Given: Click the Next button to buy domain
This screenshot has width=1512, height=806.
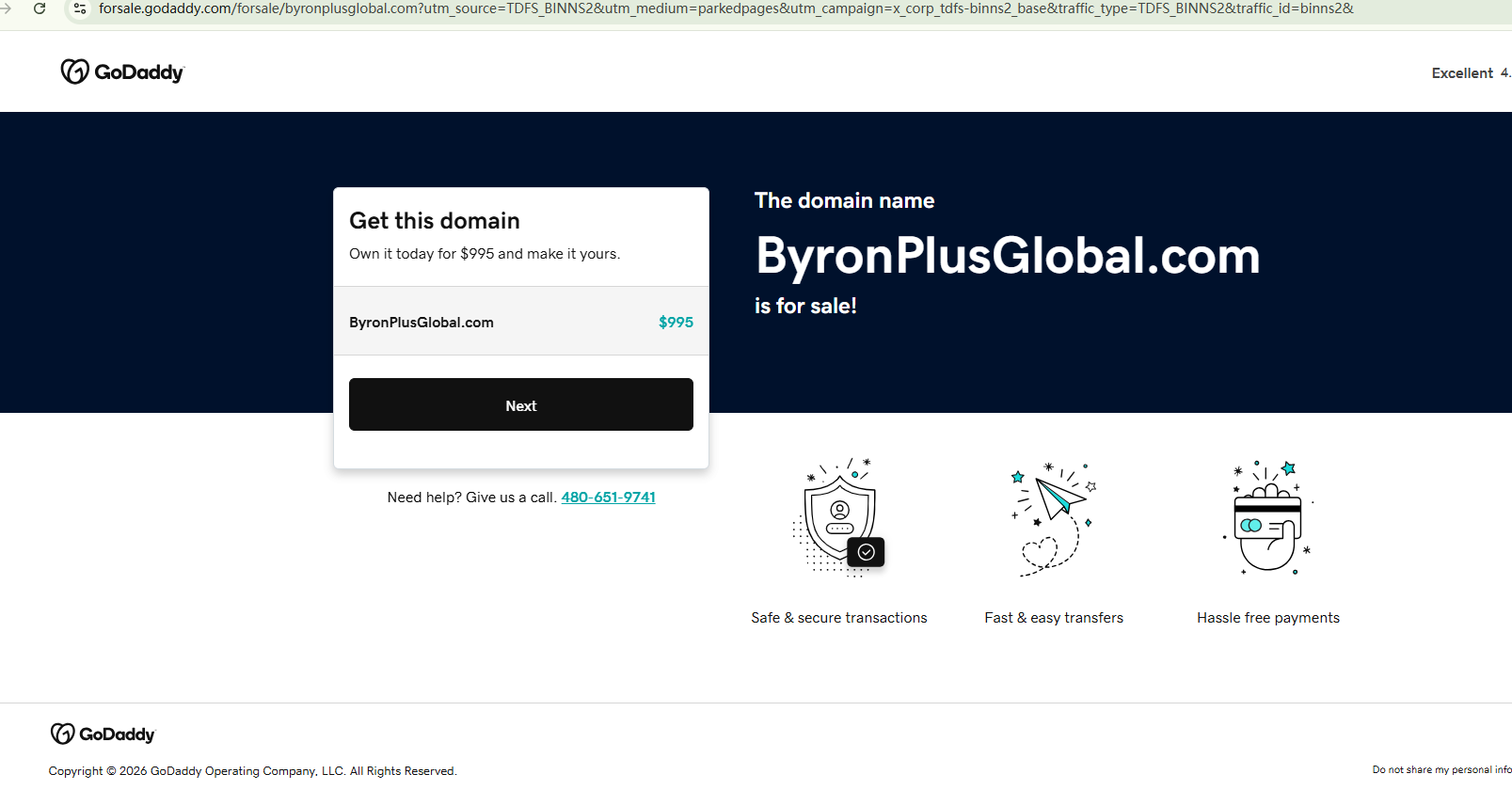Looking at the screenshot, I should pyautogui.click(x=521, y=404).
